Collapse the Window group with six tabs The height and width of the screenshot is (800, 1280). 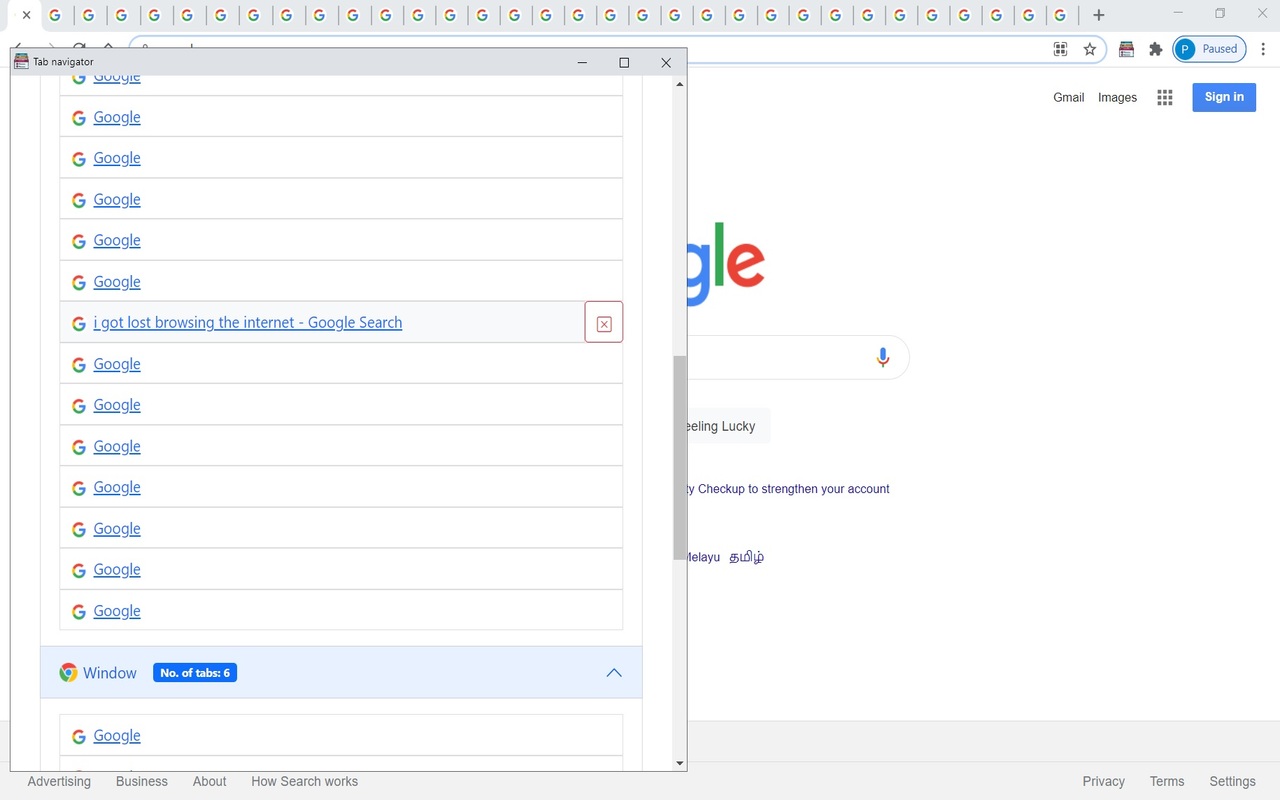614,673
